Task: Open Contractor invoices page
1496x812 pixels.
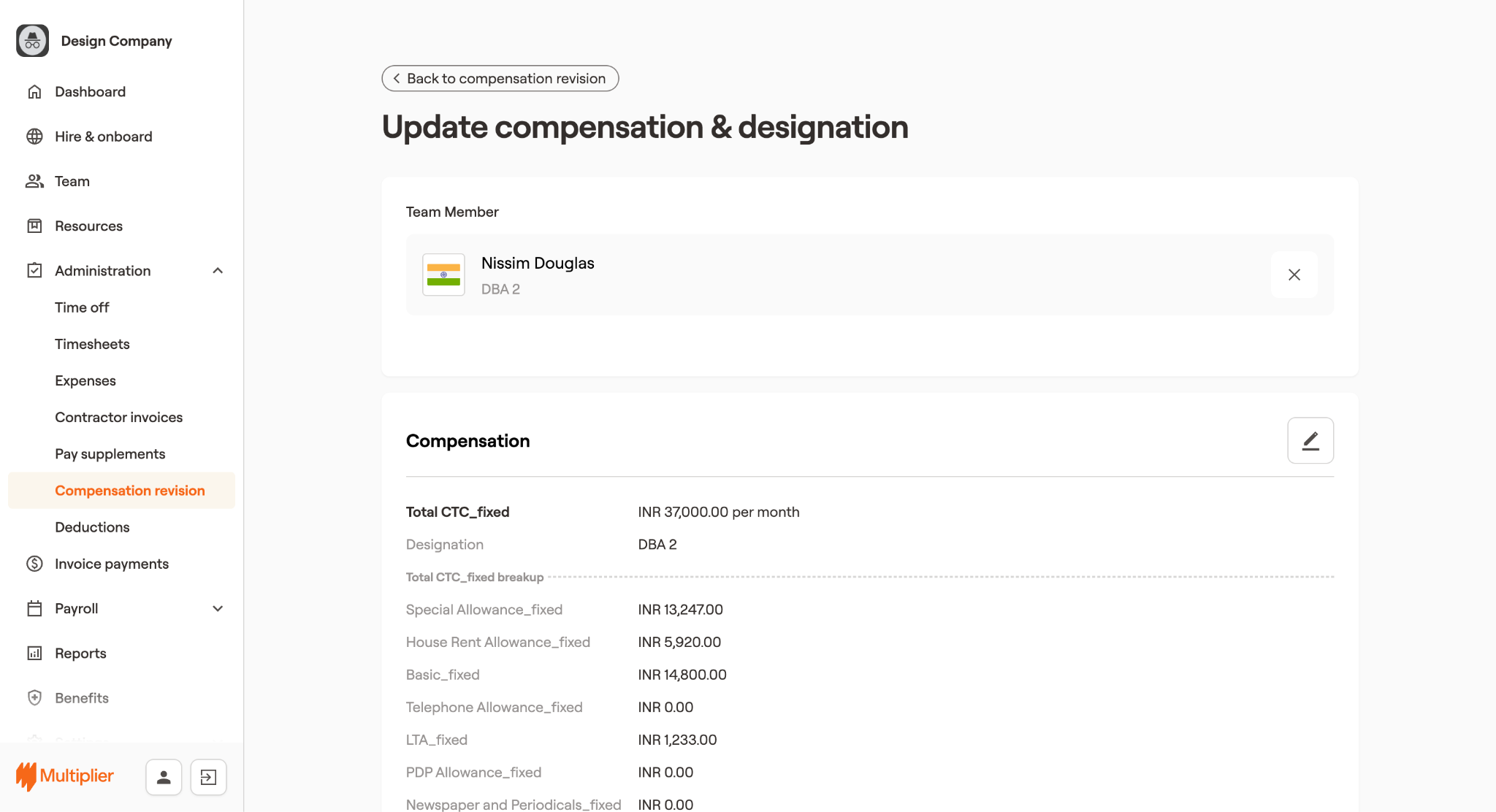Action: click(118, 417)
